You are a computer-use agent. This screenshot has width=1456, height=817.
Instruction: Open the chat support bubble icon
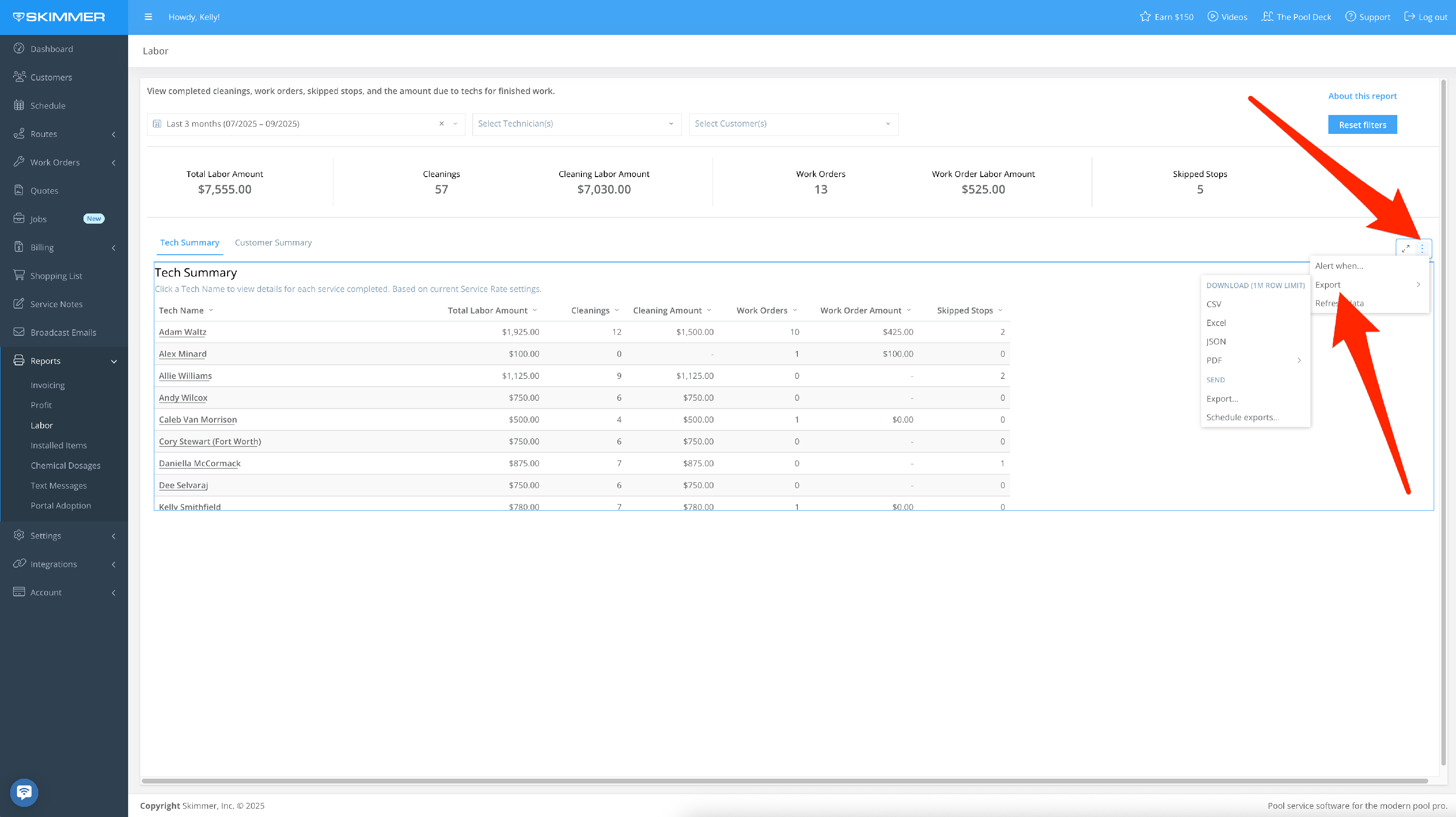[x=24, y=792]
